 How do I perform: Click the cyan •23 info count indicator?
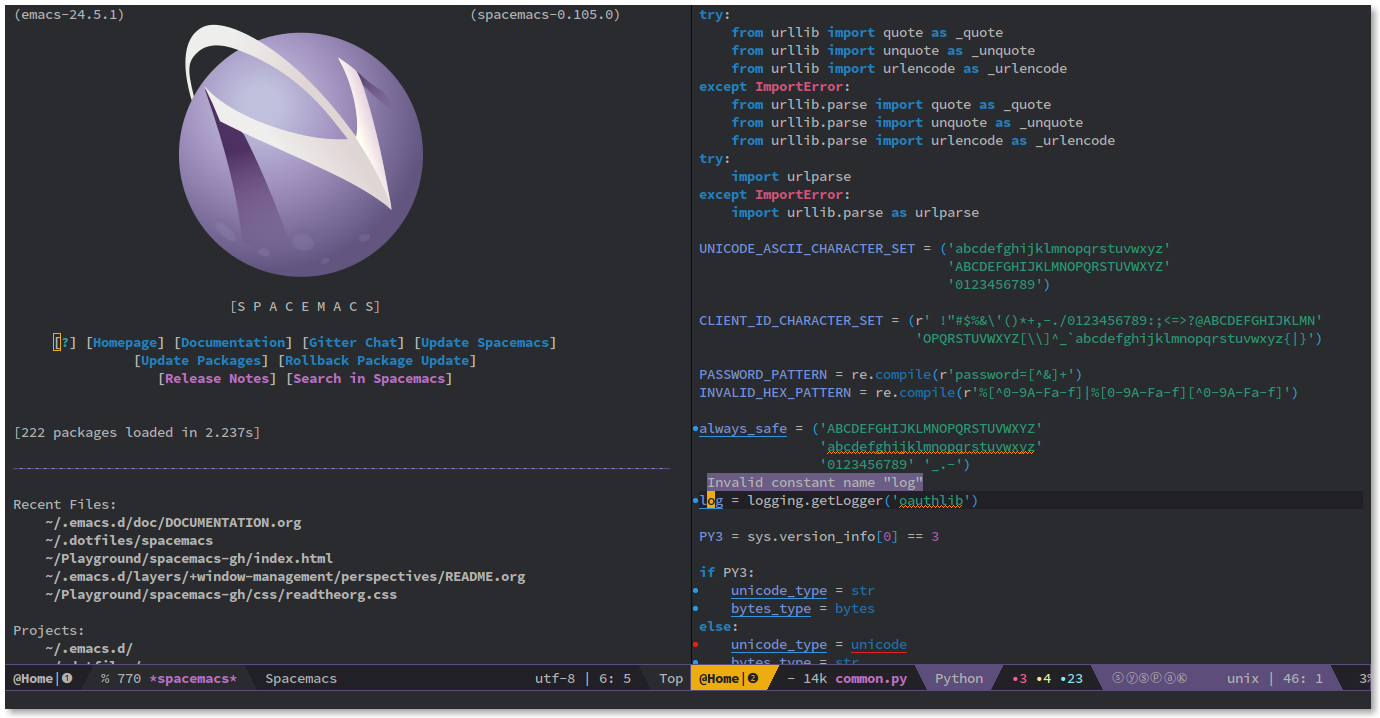pyautogui.click(x=1069, y=678)
